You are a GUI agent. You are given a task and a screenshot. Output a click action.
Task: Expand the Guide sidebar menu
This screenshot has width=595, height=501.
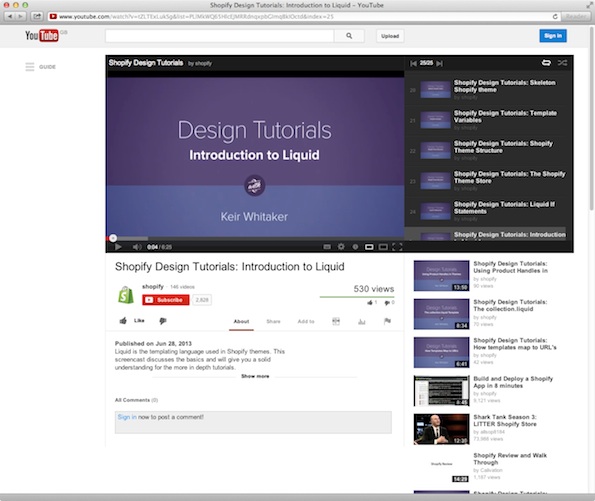click(x=40, y=67)
